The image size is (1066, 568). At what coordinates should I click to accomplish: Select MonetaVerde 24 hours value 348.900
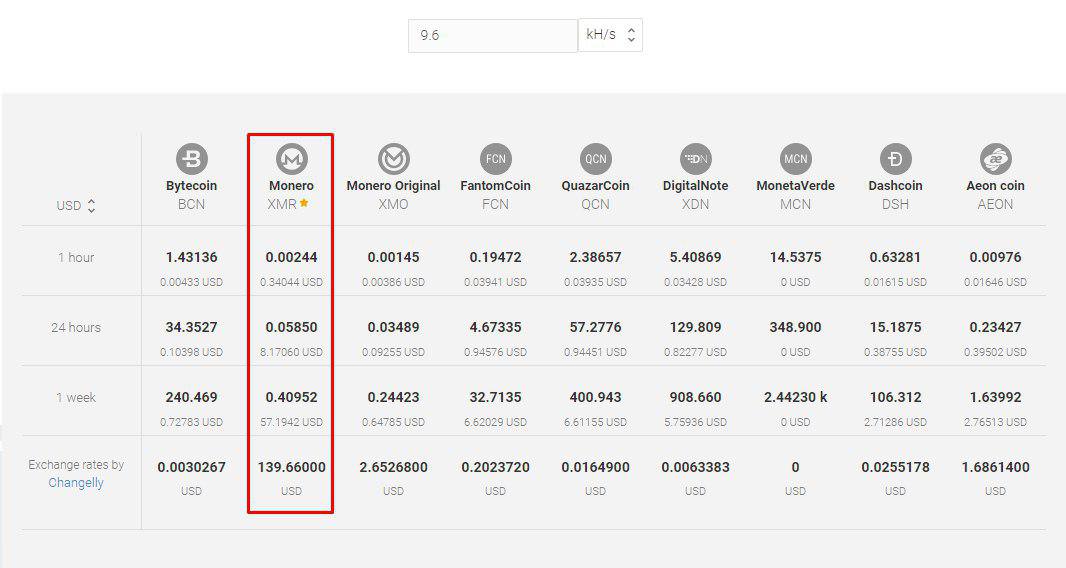tap(795, 328)
